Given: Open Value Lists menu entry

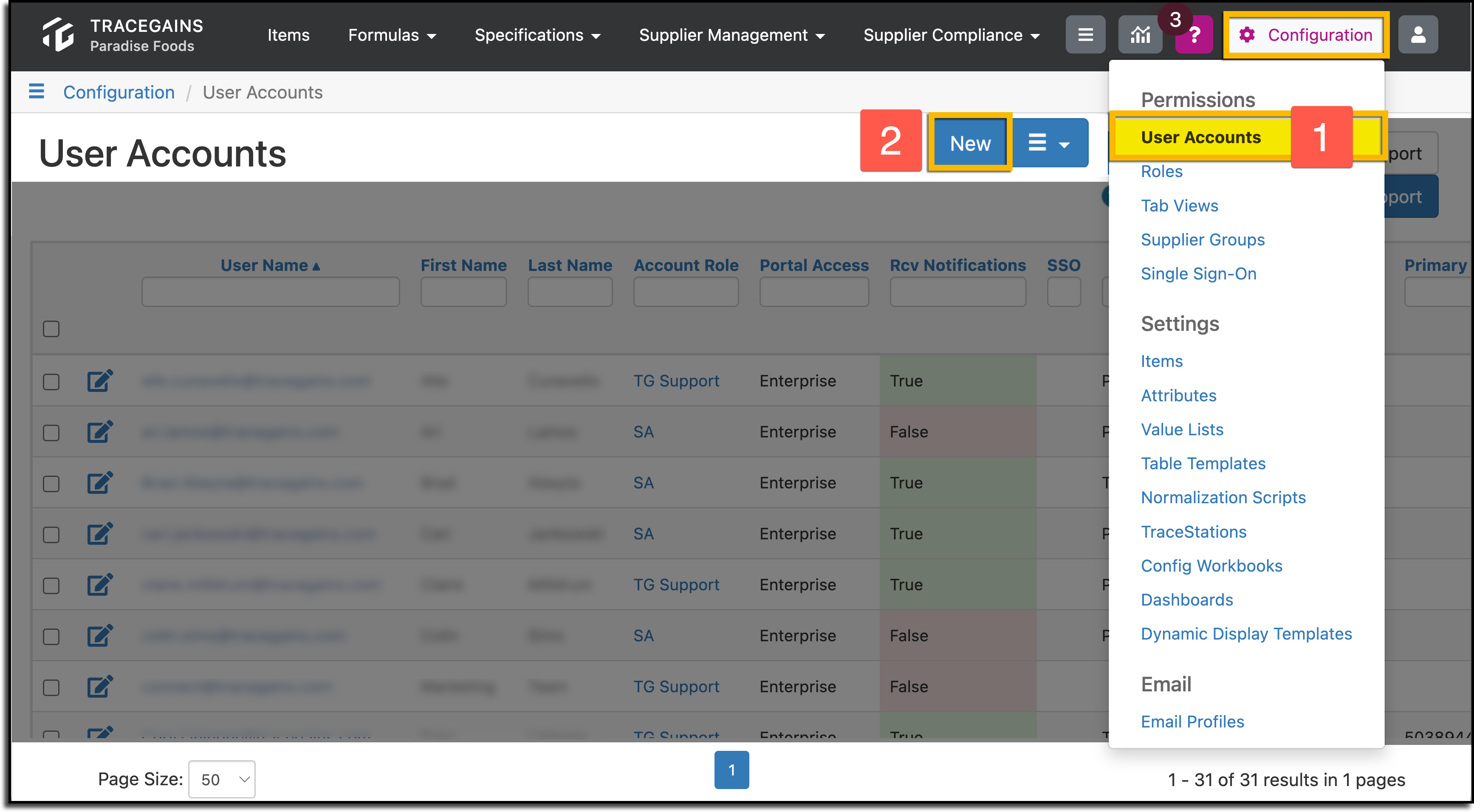Looking at the screenshot, I should [1182, 429].
